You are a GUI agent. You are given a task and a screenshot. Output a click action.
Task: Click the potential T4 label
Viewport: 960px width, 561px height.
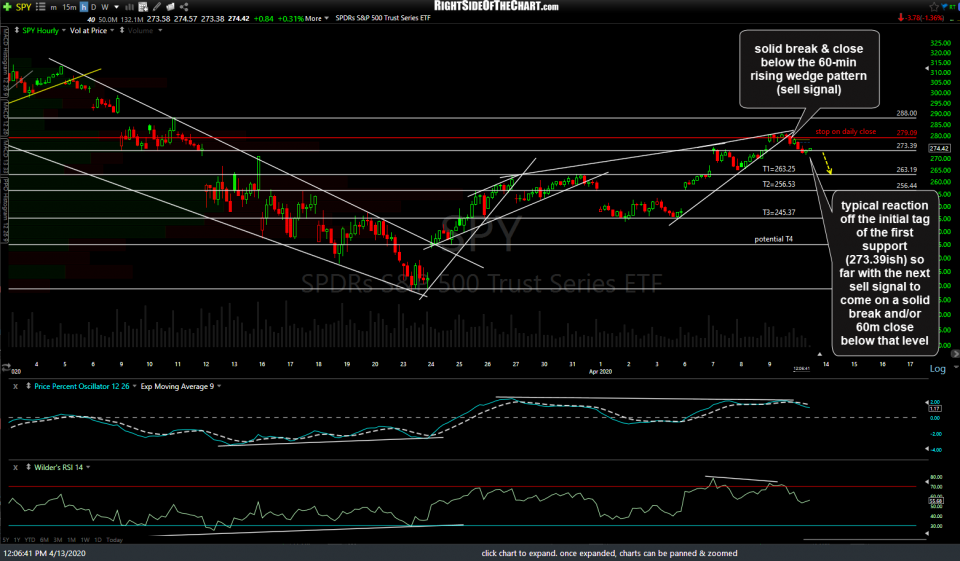(773, 239)
